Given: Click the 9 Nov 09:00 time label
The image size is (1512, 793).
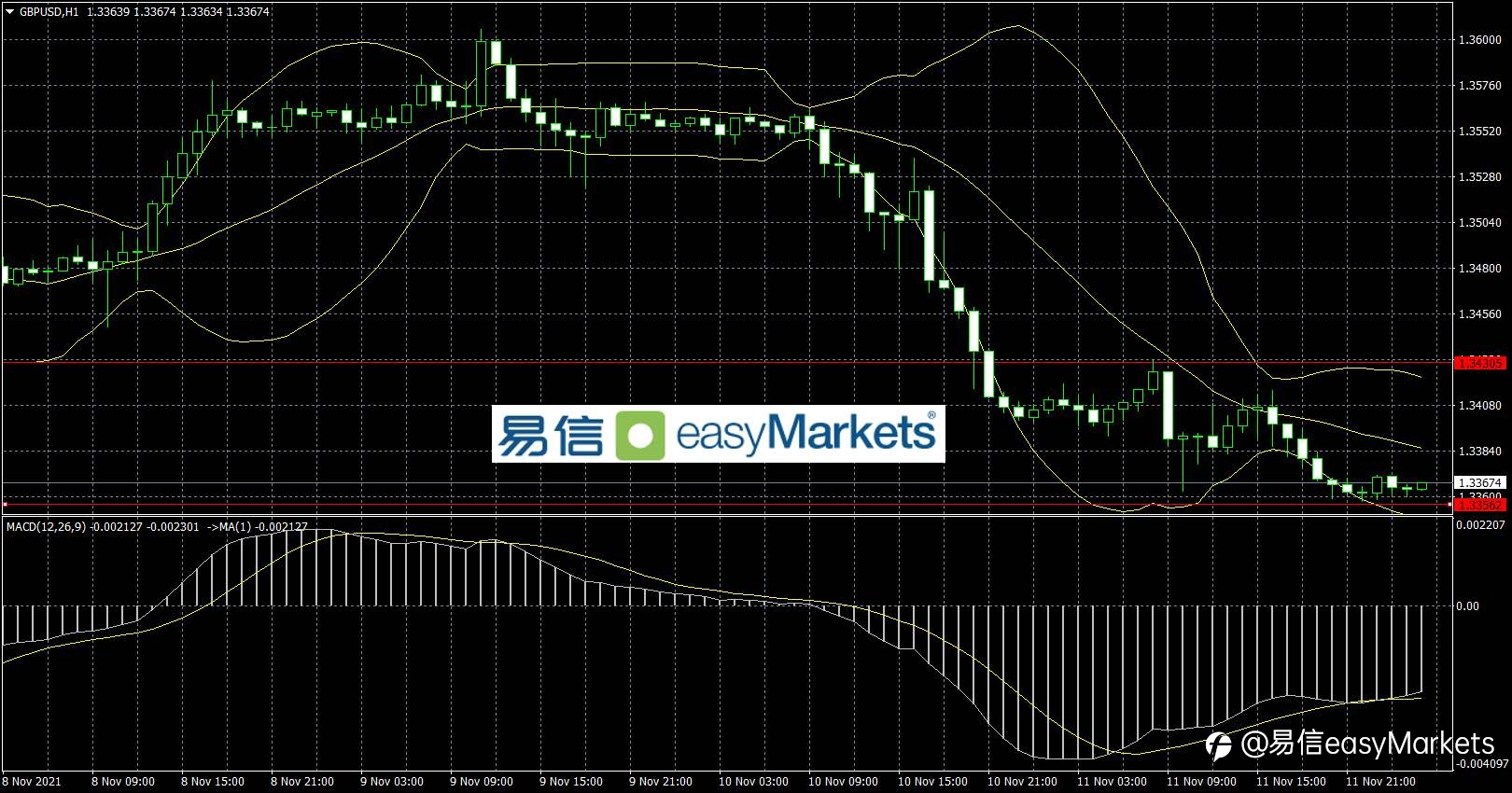Looking at the screenshot, I should pos(482,782).
